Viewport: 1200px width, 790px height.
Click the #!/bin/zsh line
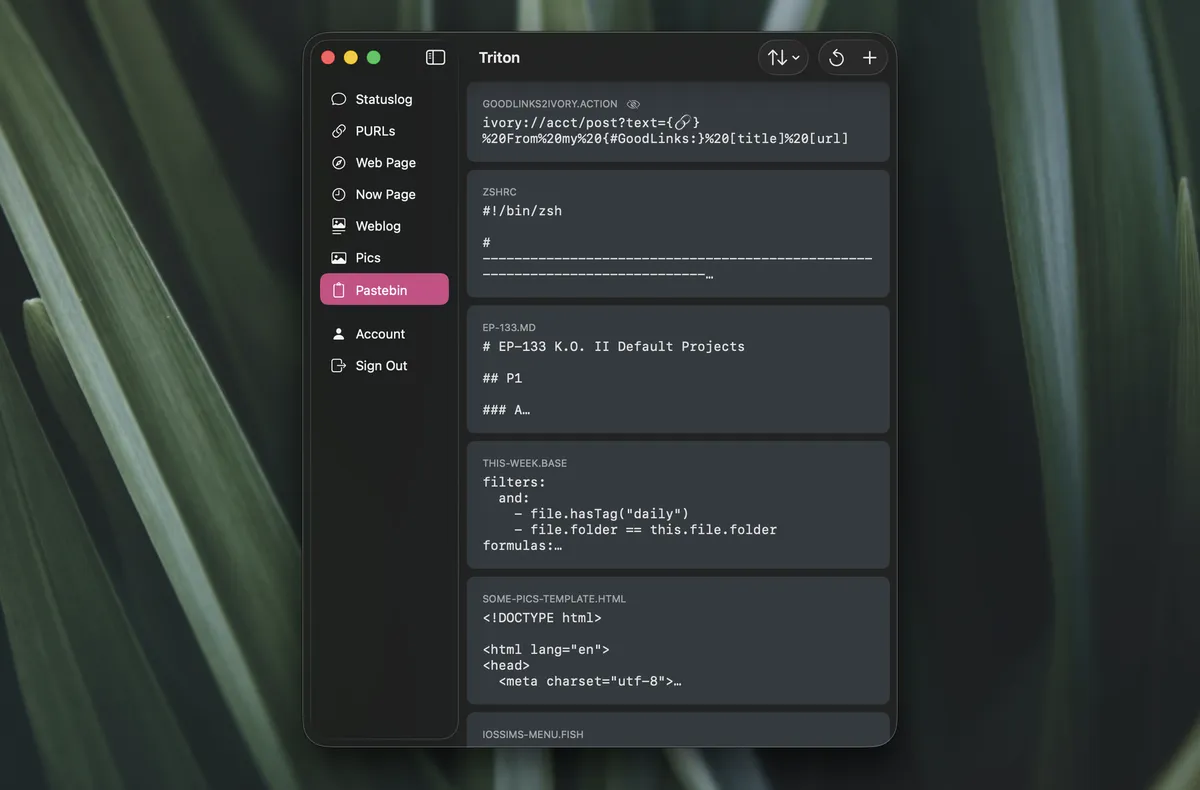522,211
